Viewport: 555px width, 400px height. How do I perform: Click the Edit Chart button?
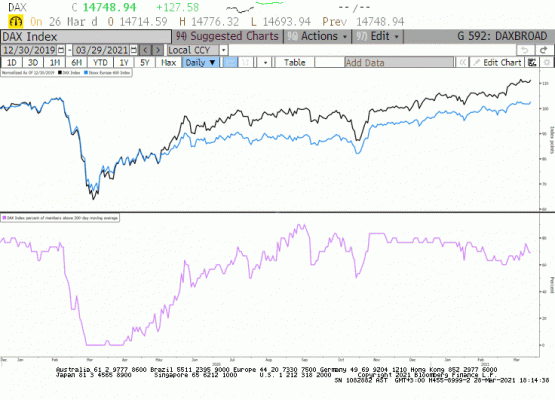click(x=497, y=63)
